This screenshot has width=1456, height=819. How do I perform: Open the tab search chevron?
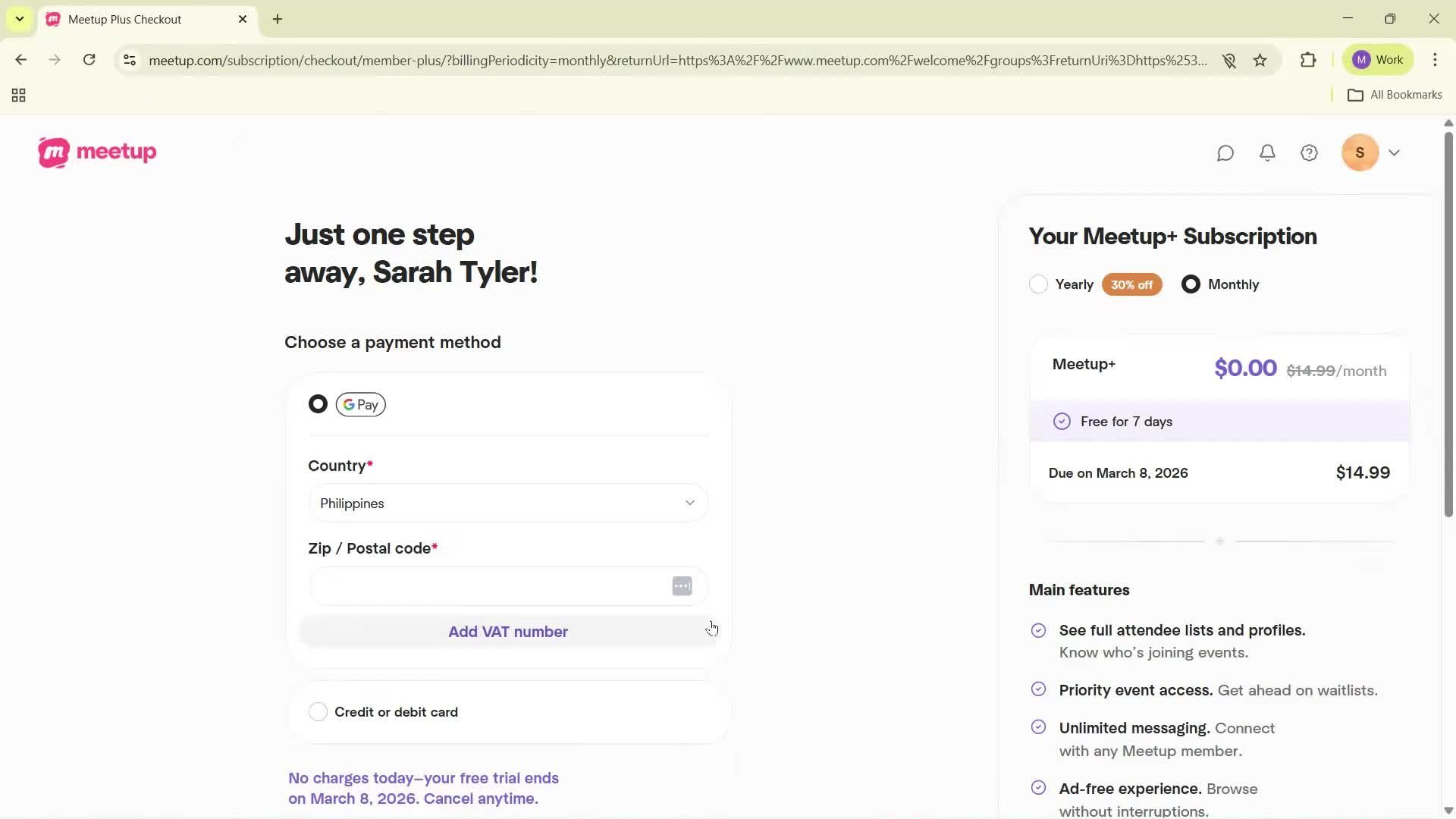19,19
